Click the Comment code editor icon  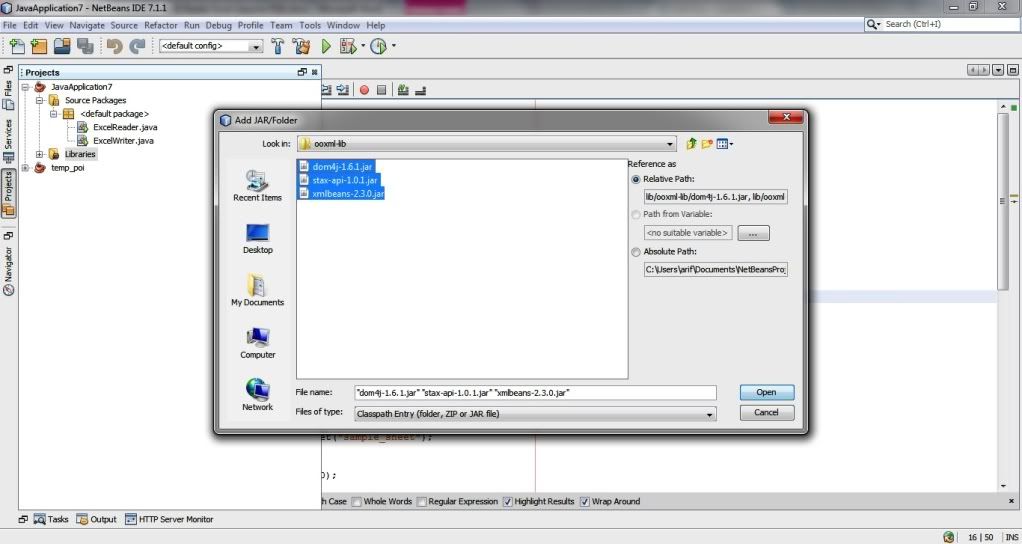(x=403, y=90)
